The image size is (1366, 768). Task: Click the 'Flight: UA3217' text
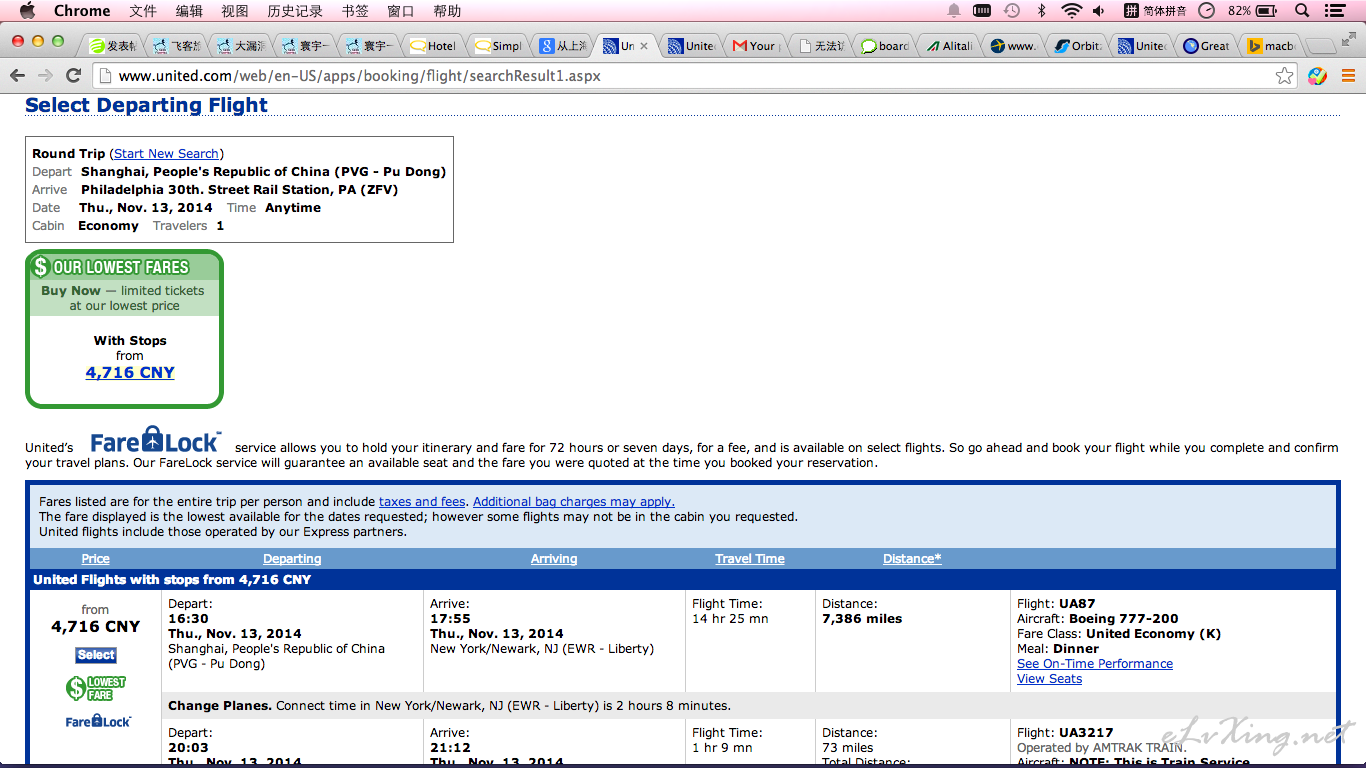coord(1065,733)
